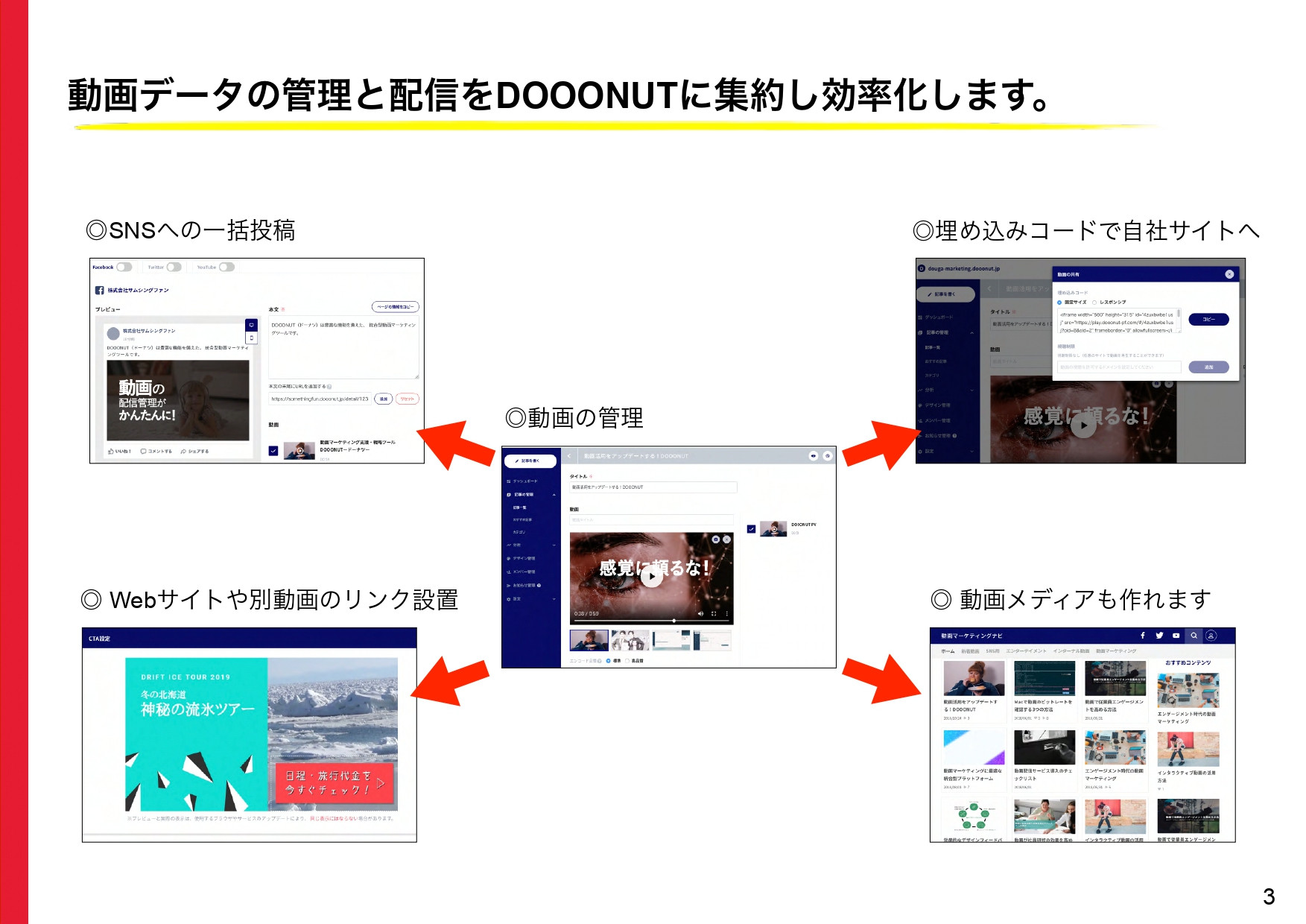The height and width of the screenshot is (924, 1306).
Task: Enable the Facebook posting toggle
Action: click(124, 266)
